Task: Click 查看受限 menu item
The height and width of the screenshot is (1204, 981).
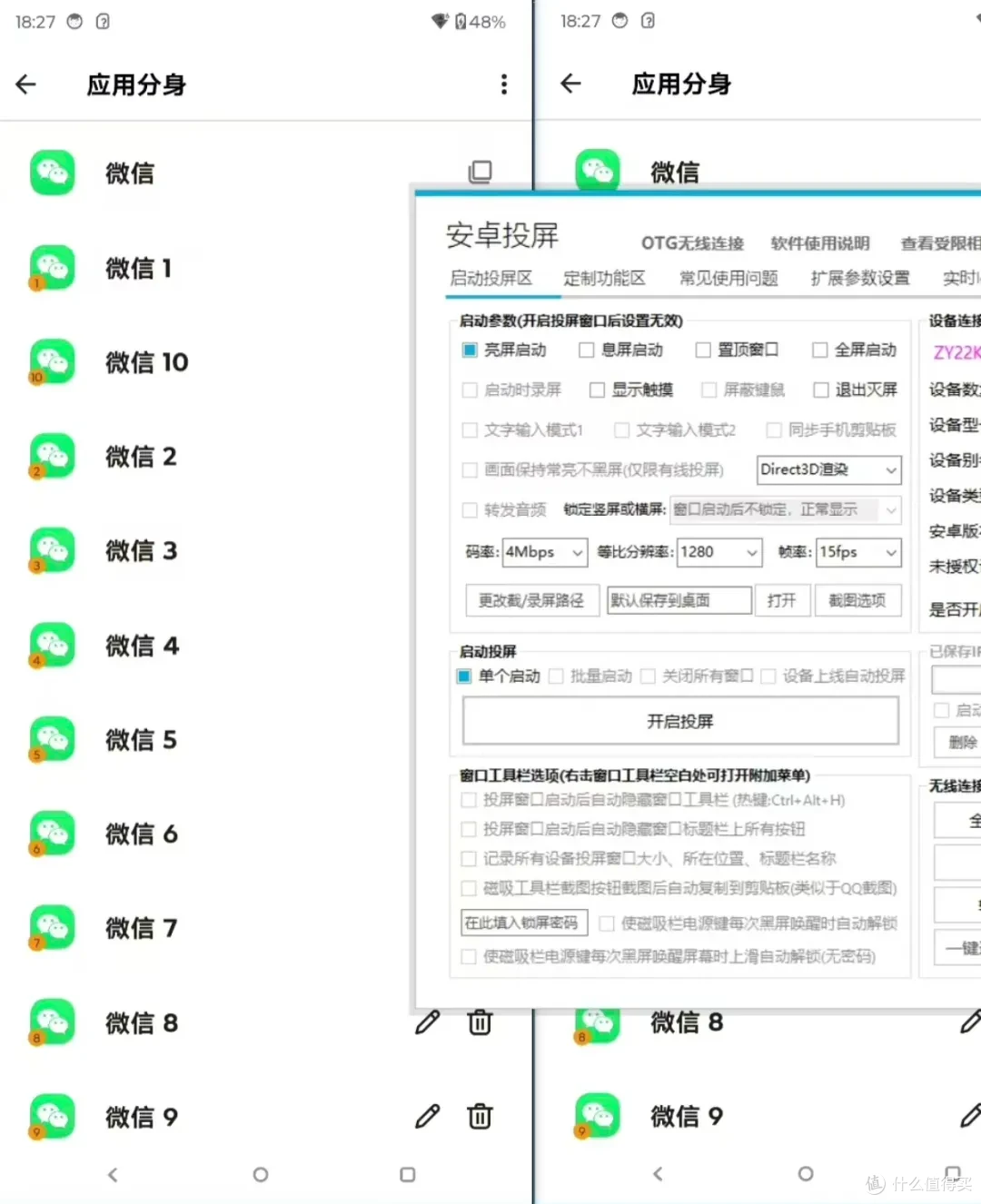Action: tap(940, 243)
